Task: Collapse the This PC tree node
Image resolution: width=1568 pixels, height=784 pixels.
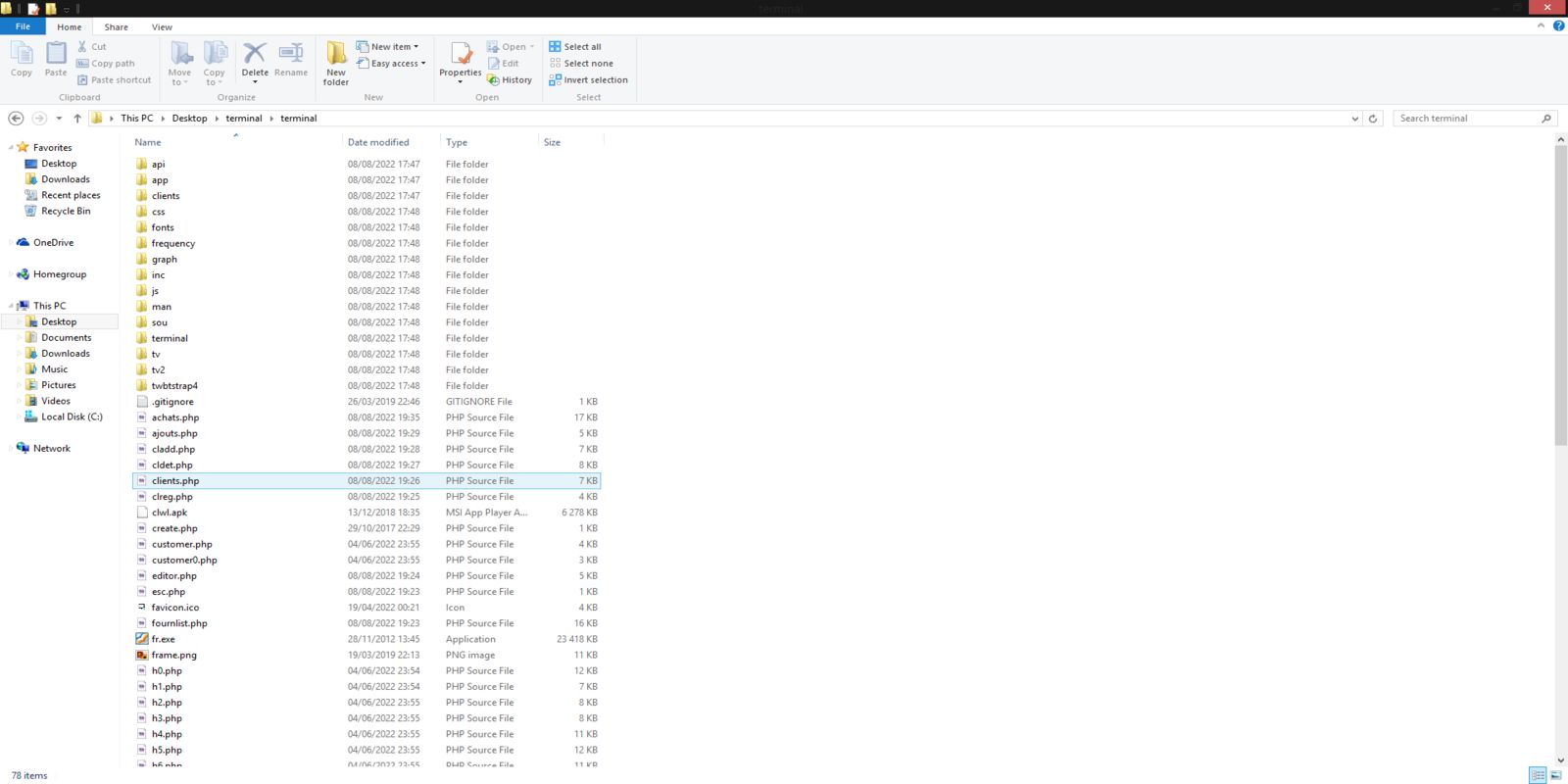Action: click(12, 306)
